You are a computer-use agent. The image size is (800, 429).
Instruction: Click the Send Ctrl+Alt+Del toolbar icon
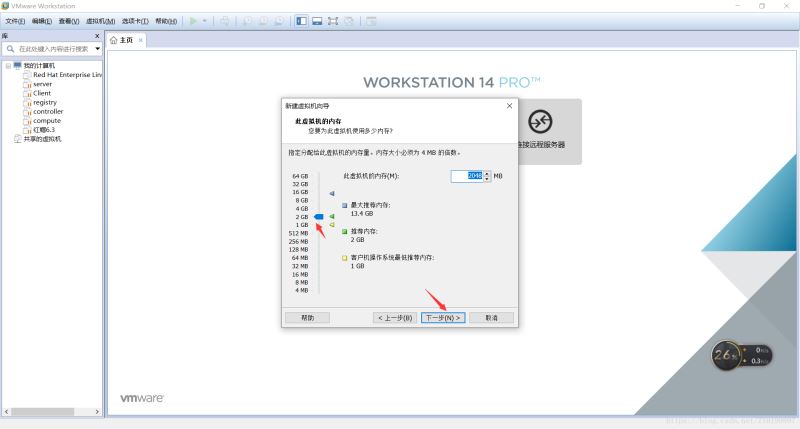point(224,21)
